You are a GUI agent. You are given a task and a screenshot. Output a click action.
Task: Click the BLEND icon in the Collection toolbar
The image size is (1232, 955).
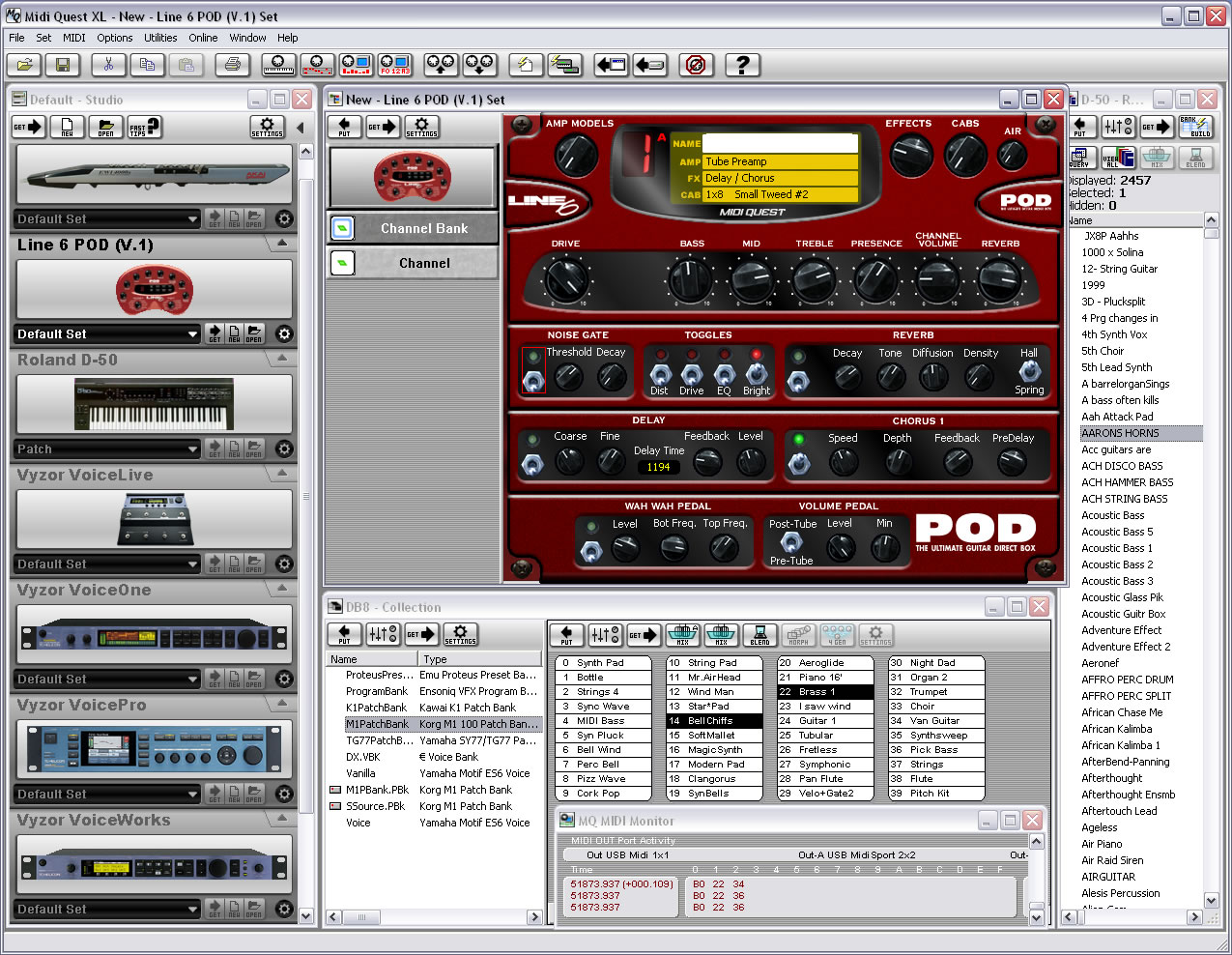[x=760, y=636]
